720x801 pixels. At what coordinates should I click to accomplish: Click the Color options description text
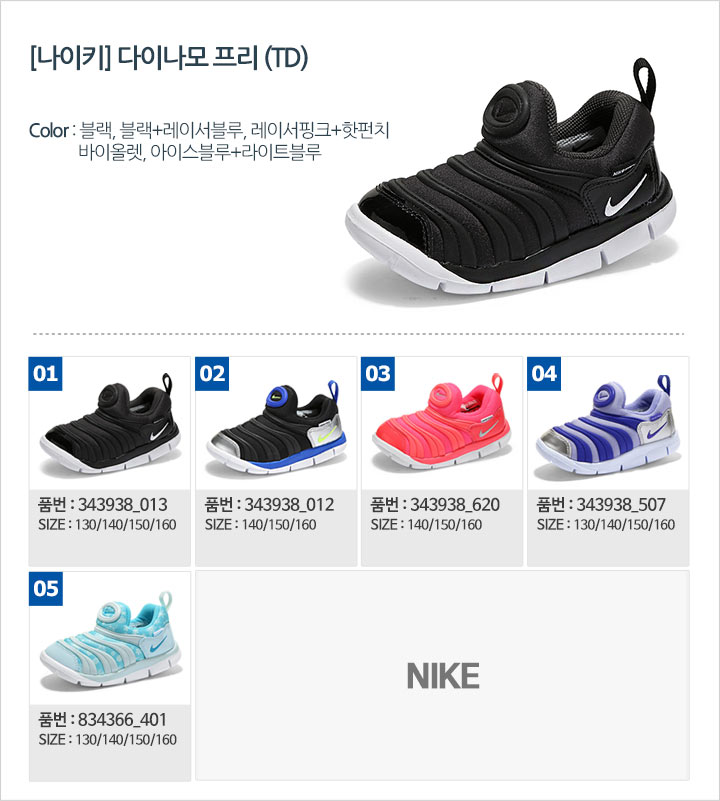pyautogui.click(x=210, y=141)
